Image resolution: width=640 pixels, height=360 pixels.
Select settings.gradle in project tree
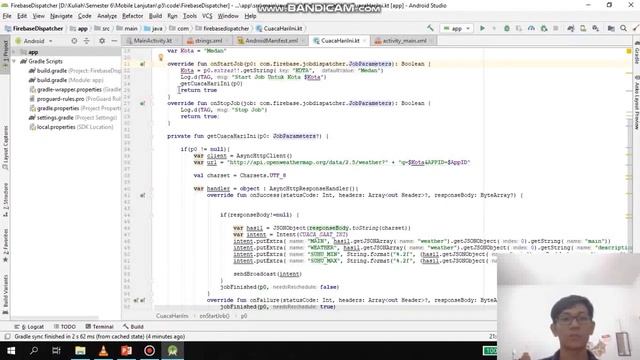pos(73,118)
